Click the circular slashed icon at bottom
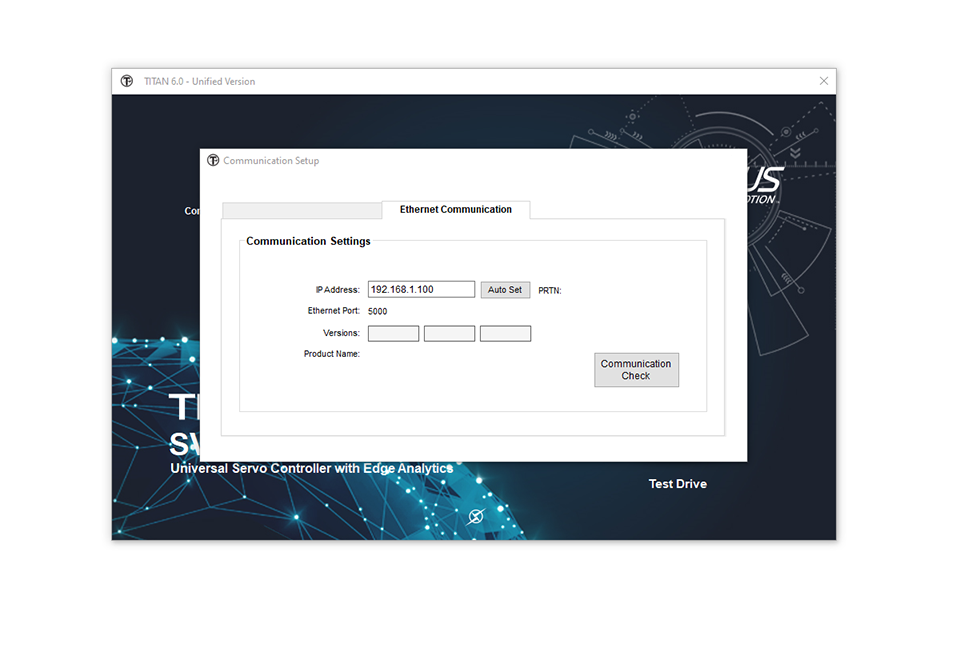Viewport: 968px width, 646px height. pyautogui.click(x=476, y=516)
